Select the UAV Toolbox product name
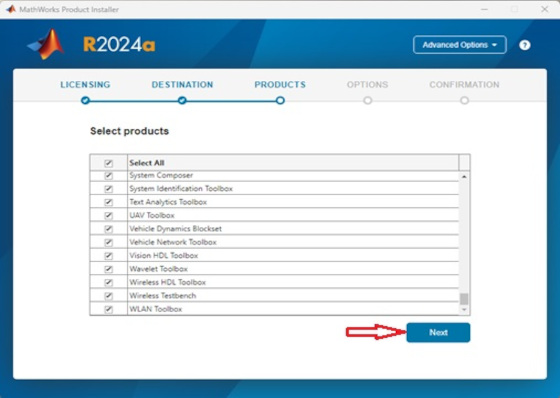This screenshot has height=398, width=560. click(152, 215)
